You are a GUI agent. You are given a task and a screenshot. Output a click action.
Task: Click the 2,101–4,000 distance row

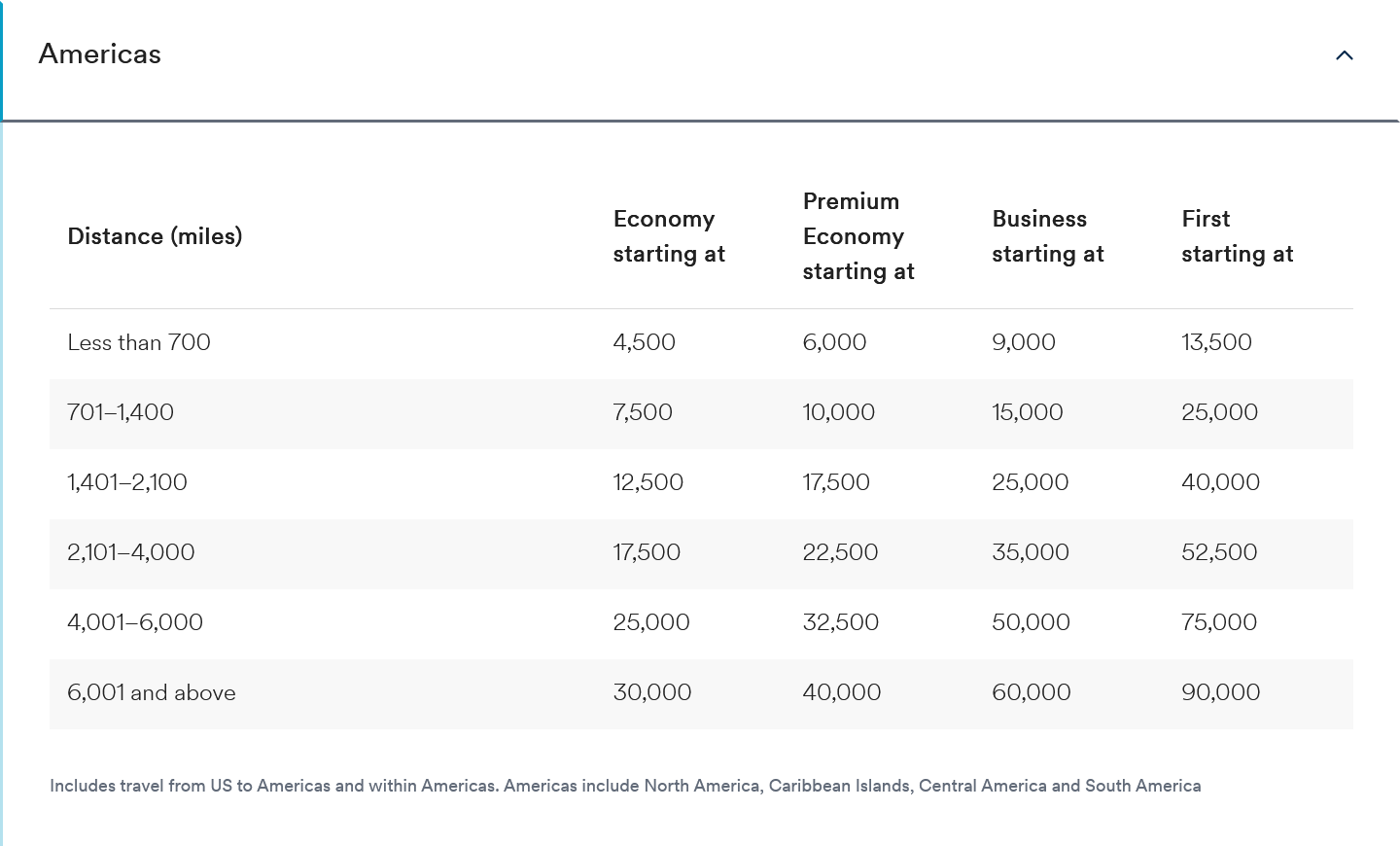pos(130,552)
